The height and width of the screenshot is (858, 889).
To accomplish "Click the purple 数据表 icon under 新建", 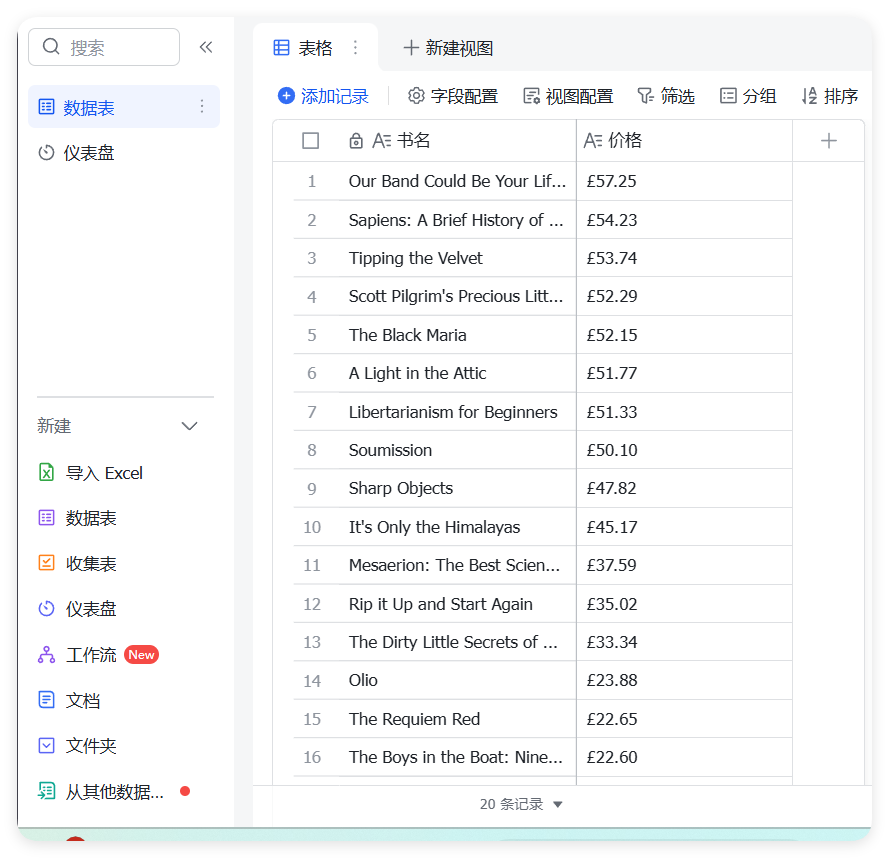I will (46, 518).
